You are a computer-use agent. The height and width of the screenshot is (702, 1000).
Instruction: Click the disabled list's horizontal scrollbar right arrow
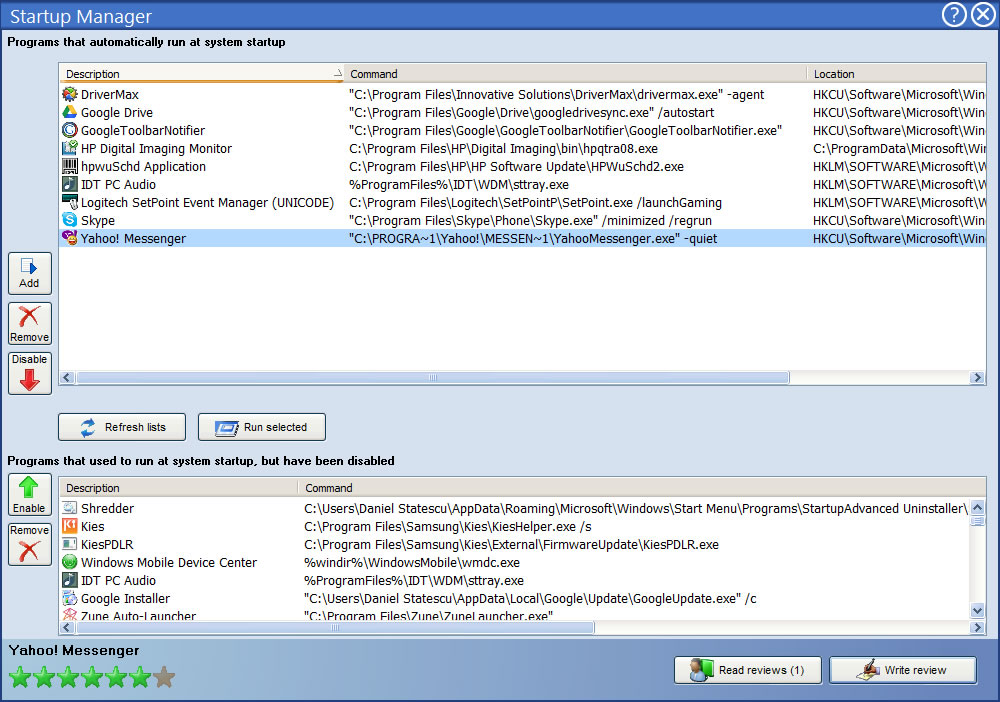point(977,627)
